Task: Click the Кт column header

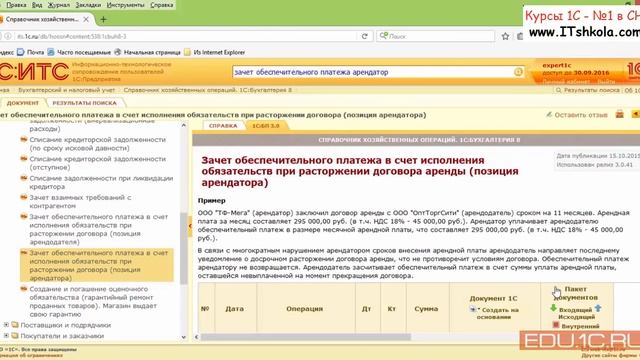Action: pyautogui.click(x=392, y=309)
